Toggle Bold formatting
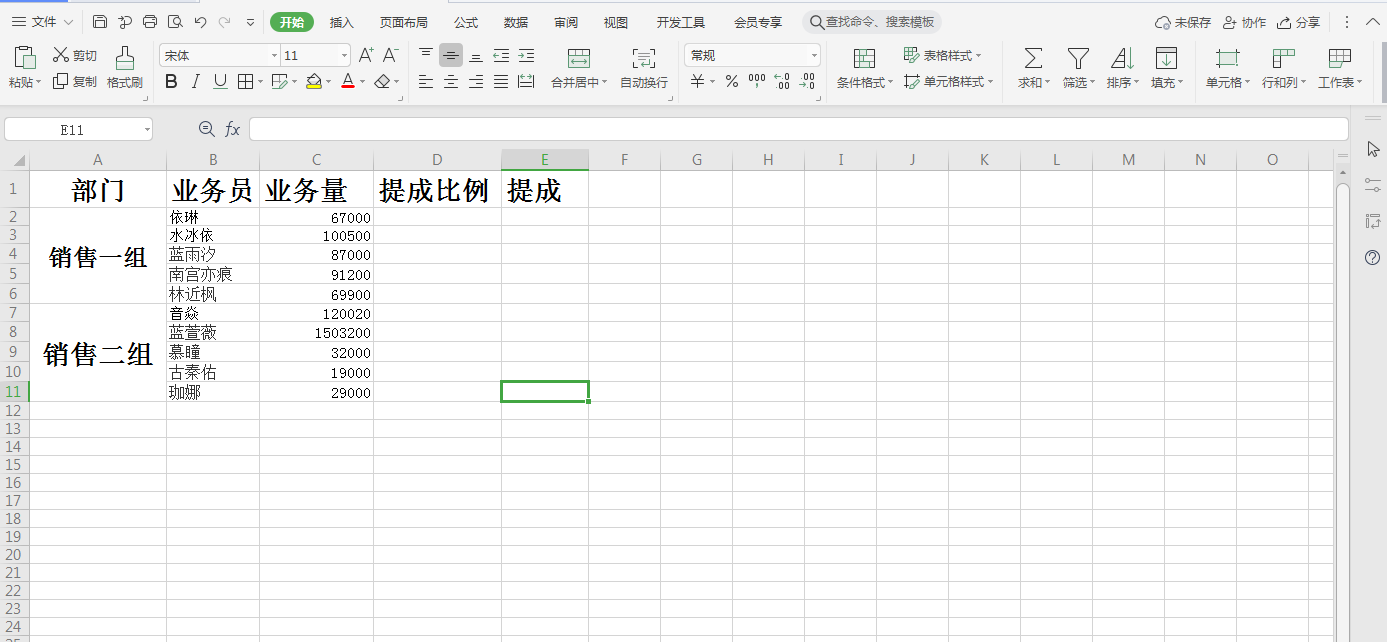The height and width of the screenshot is (642, 1387). [171, 82]
